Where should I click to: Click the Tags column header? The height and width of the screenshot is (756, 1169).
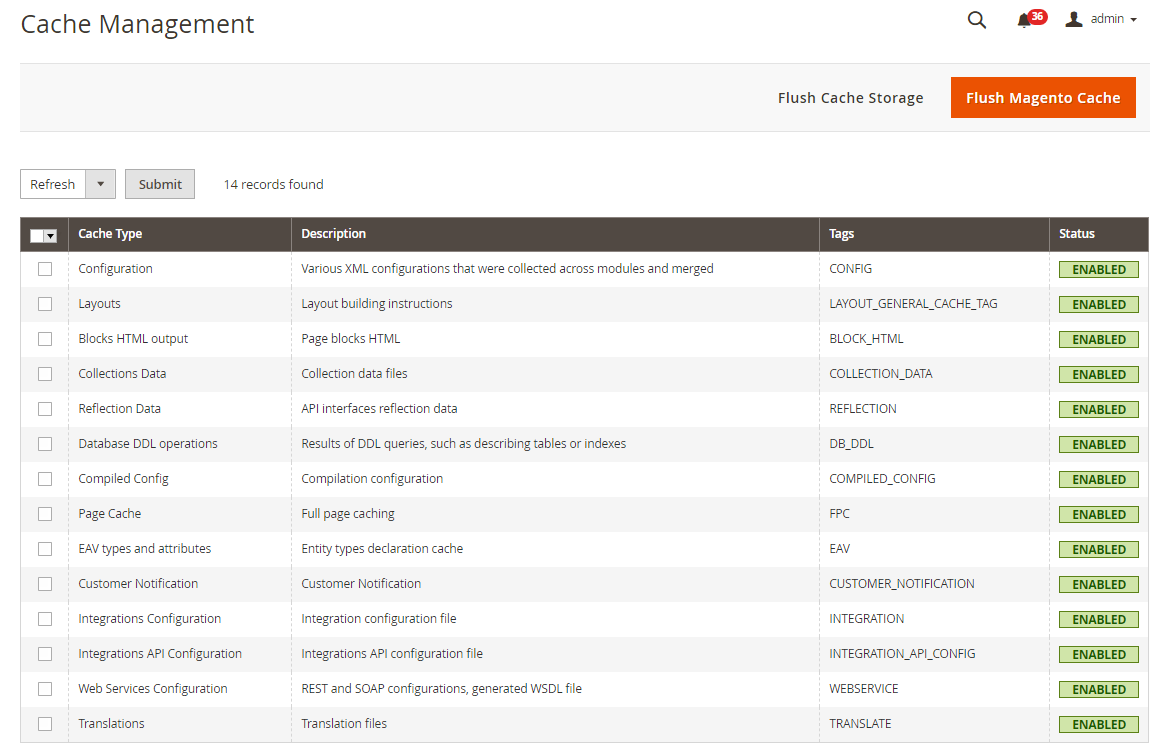coord(841,234)
